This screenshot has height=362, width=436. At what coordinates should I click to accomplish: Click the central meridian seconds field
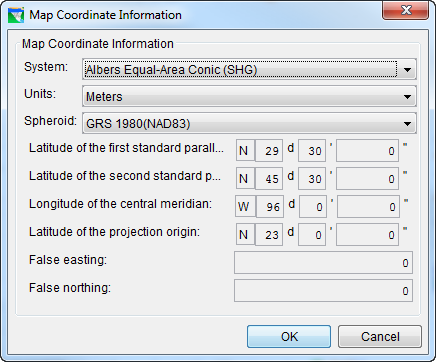[x=368, y=206]
